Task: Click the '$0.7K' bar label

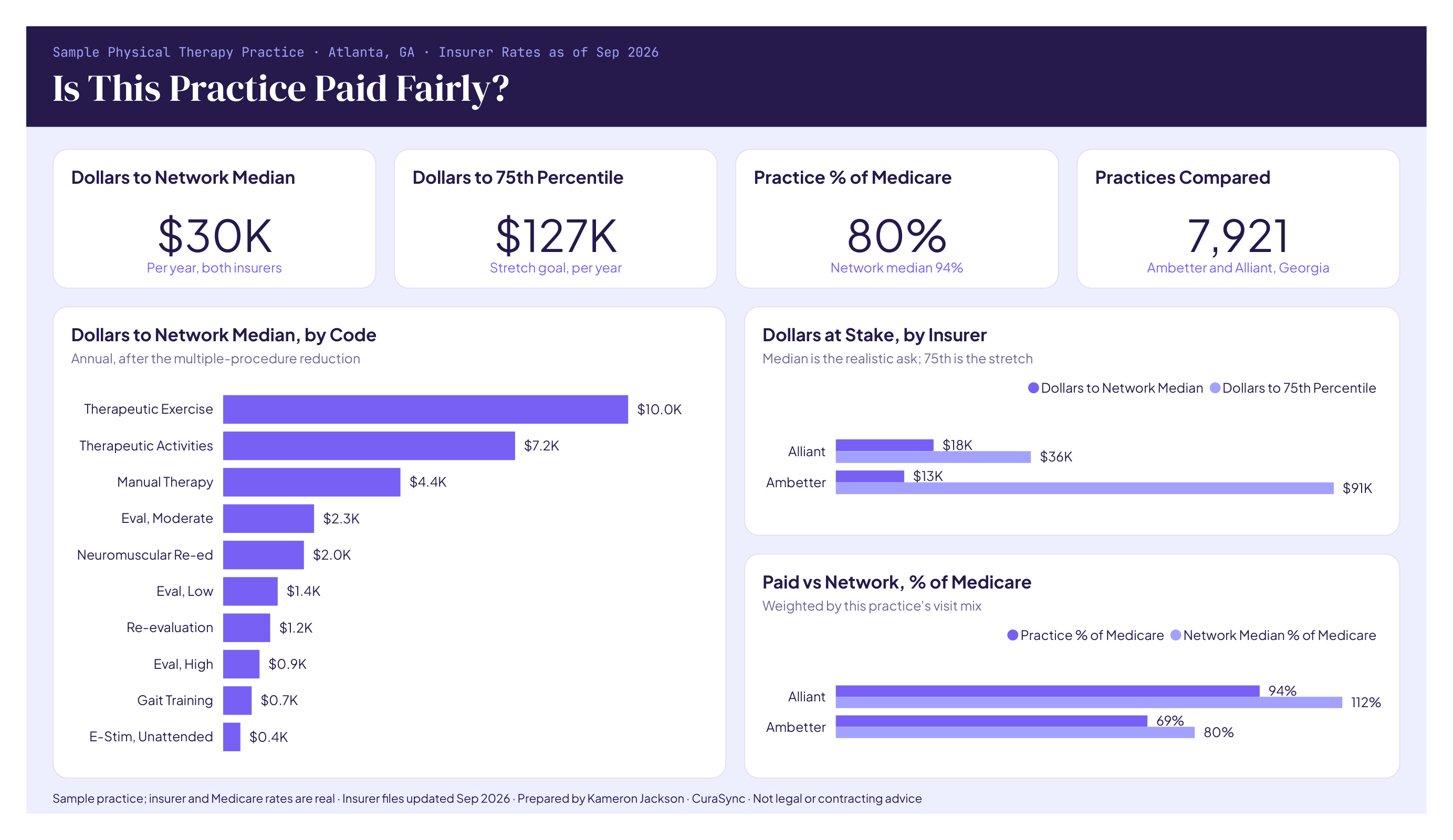Action: tap(279, 700)
